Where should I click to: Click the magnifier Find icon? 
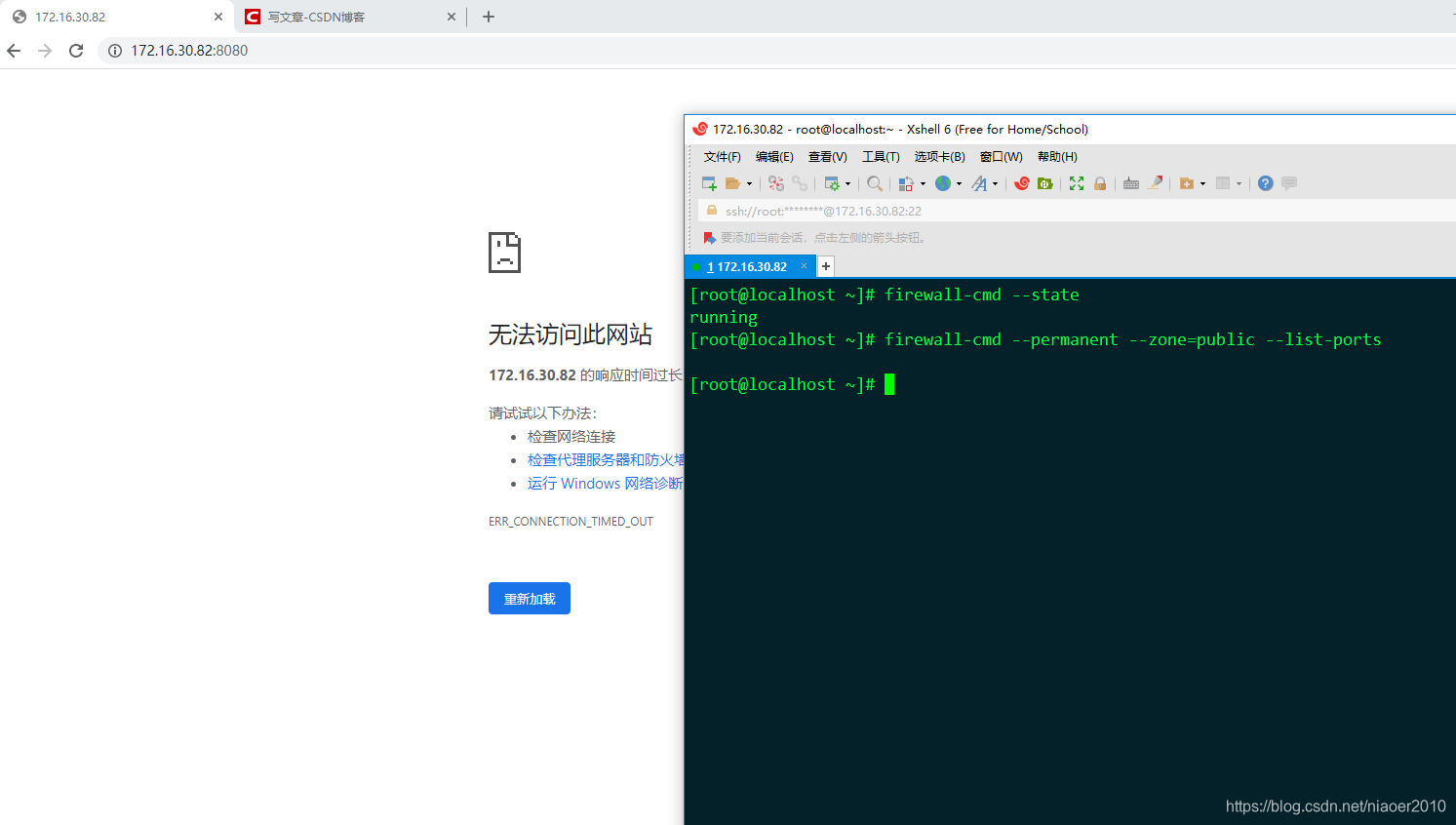(x=875, y=183)
